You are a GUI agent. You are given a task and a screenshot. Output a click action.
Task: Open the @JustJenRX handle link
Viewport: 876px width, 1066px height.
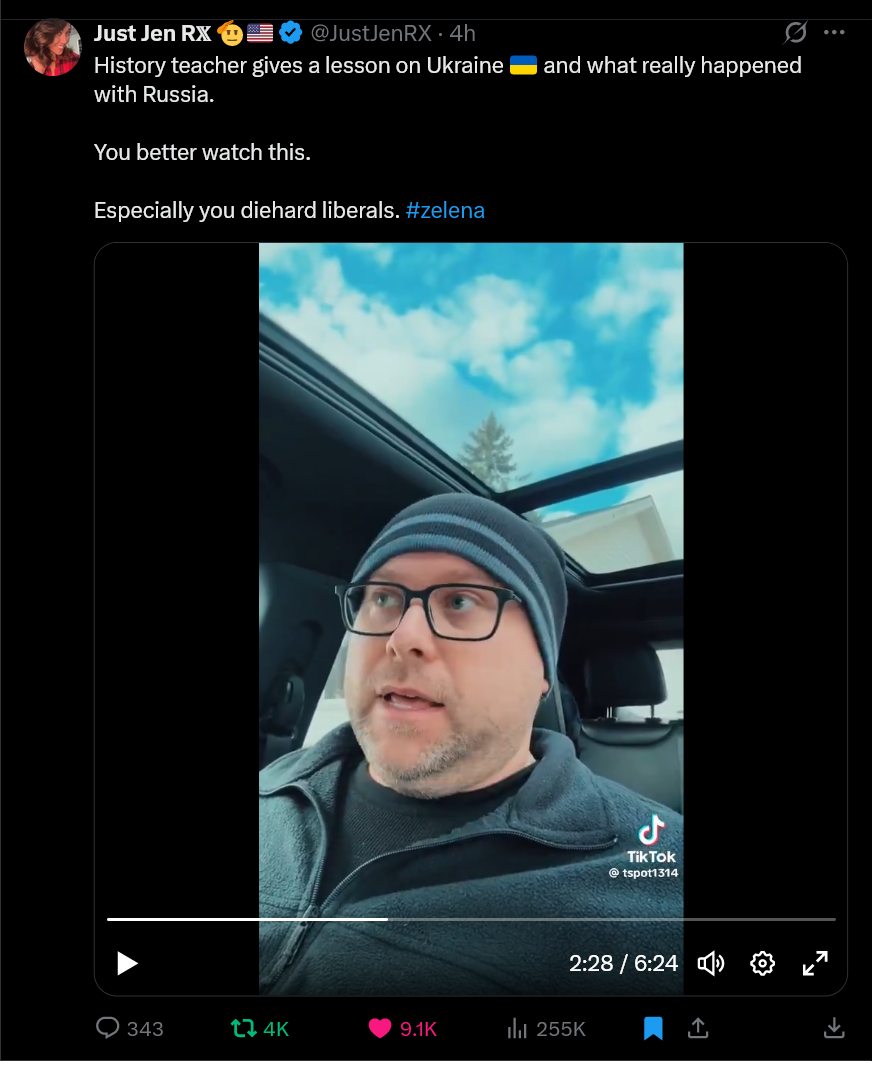tap(370, 33)
